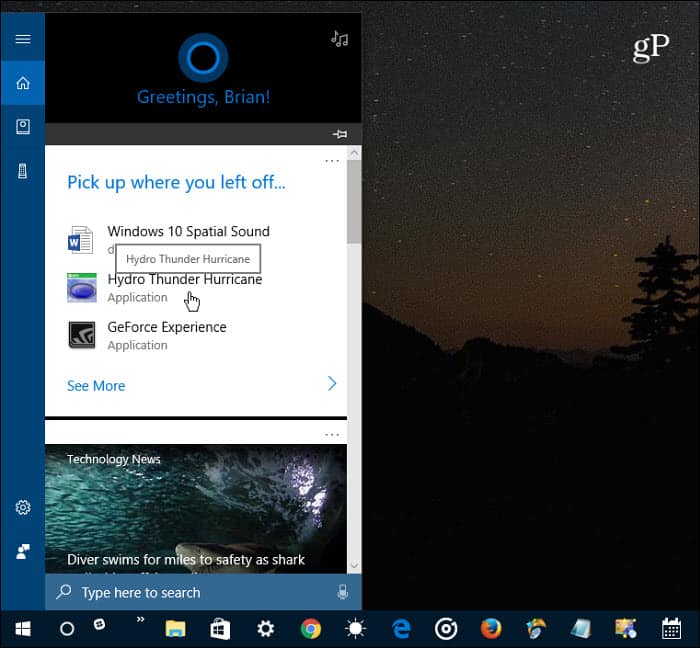
Task: Click the Cortana circle logo
Action: point(203,58)
